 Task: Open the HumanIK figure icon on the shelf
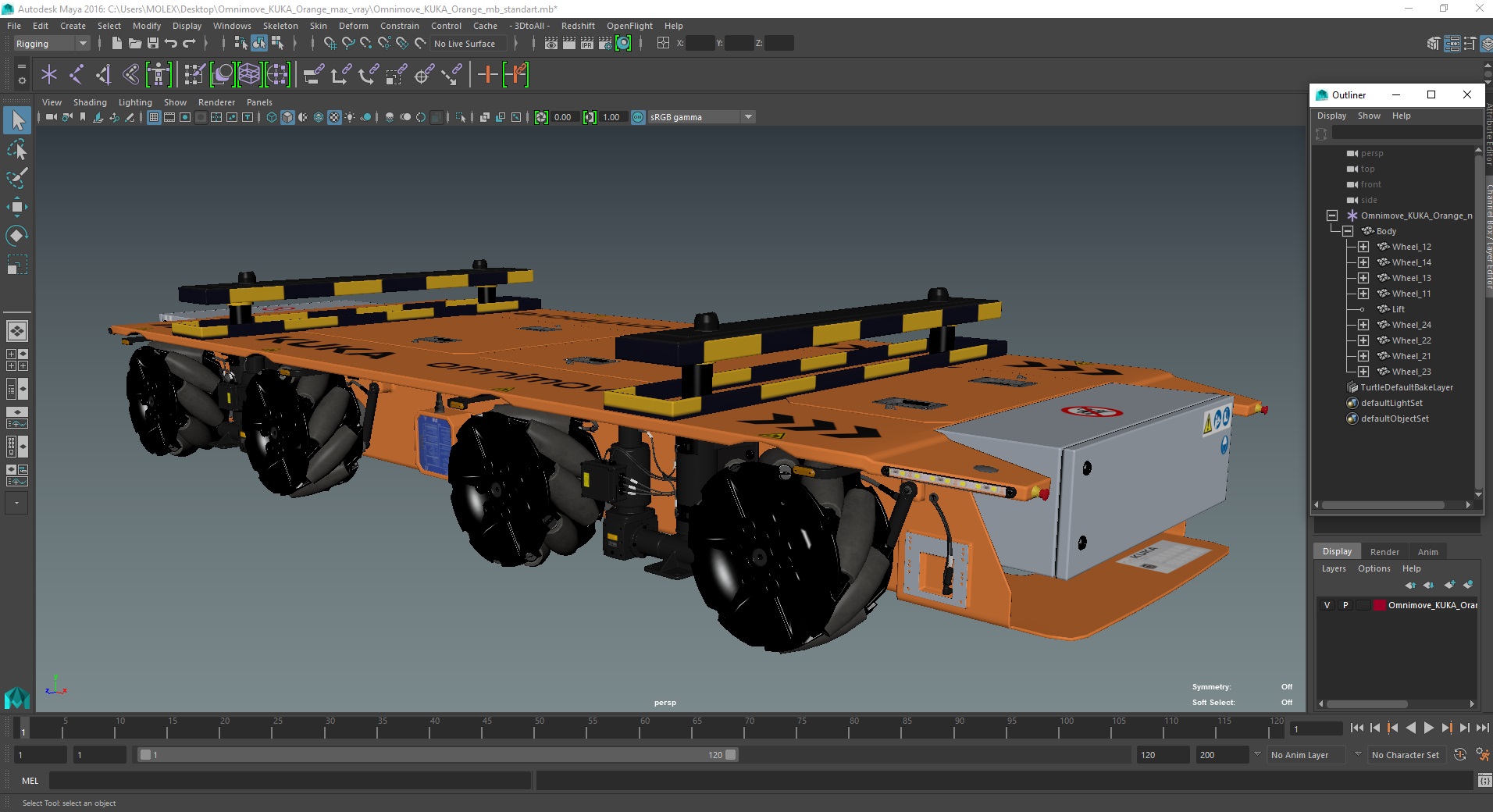[x=159, y=75]
